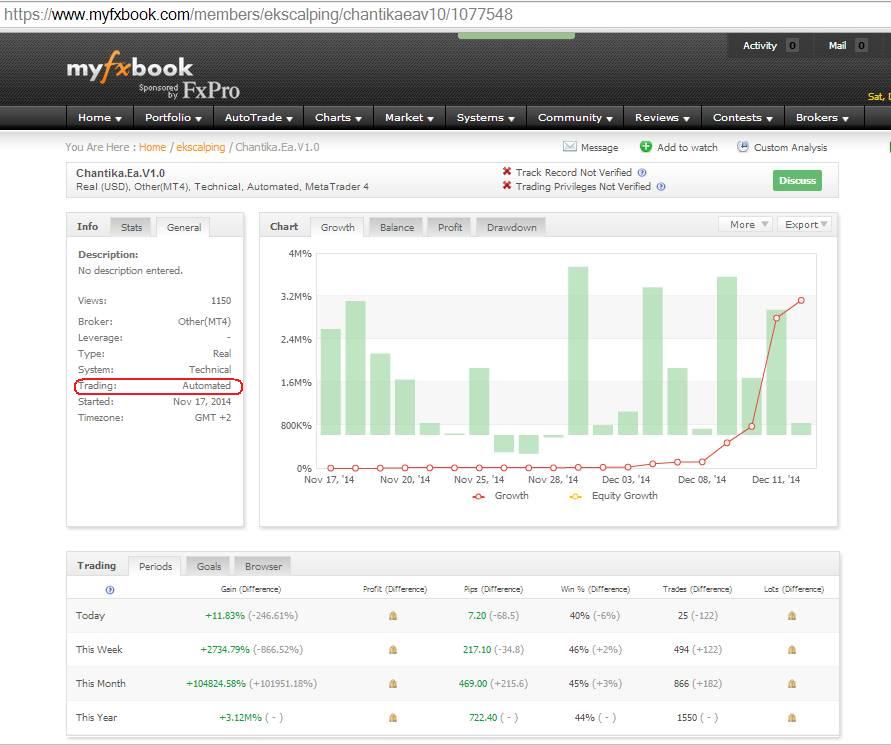This screenshot has height=745, width=891.
Task: Click the myfxbook logo
Action: pos(130,68)
